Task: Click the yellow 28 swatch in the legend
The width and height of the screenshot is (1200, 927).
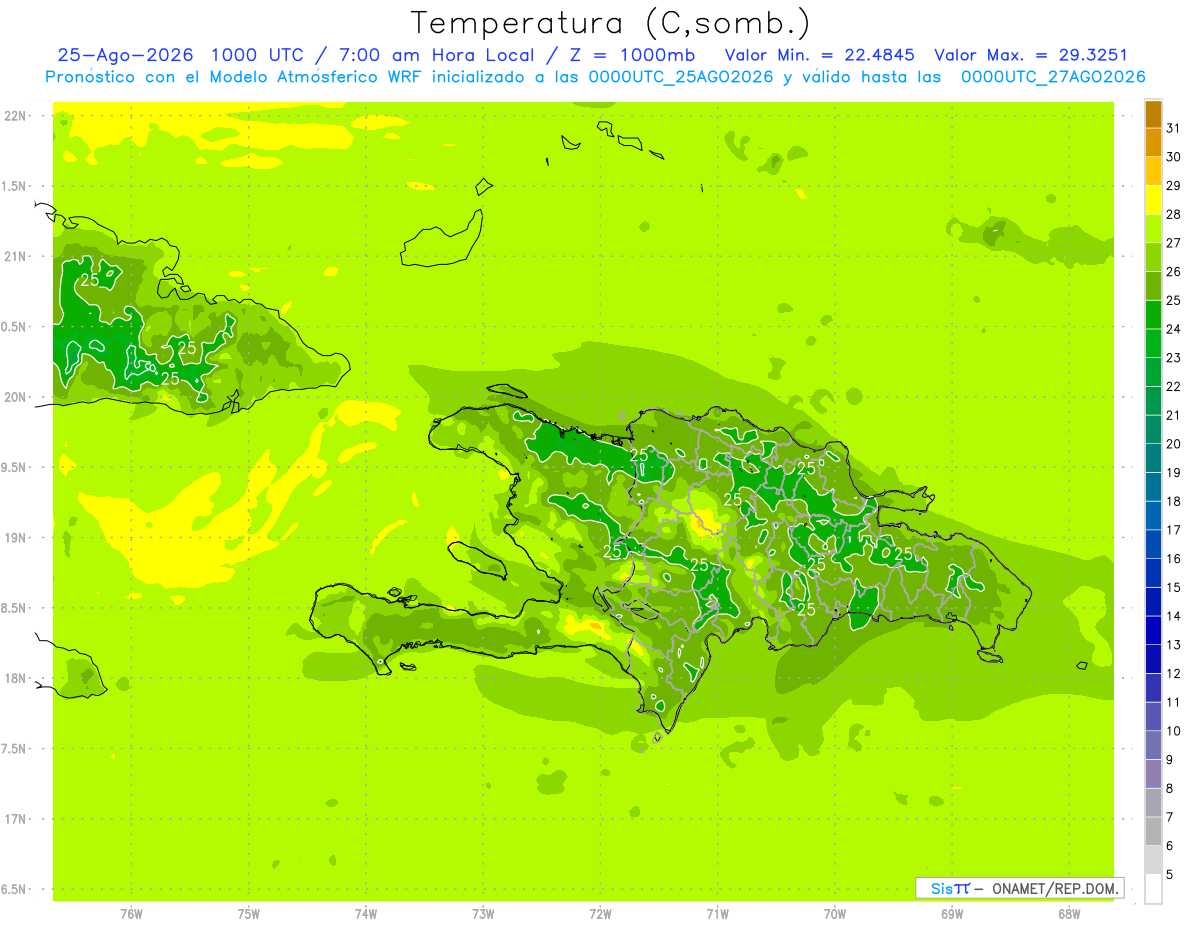Action: 1153,200
